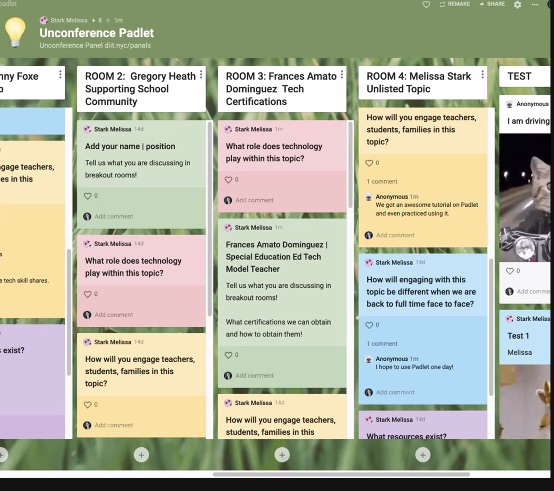This screenshot has height=491, width=554.
Task: Add a new post to ROOM 2 column
Action: tap(141, 455)
